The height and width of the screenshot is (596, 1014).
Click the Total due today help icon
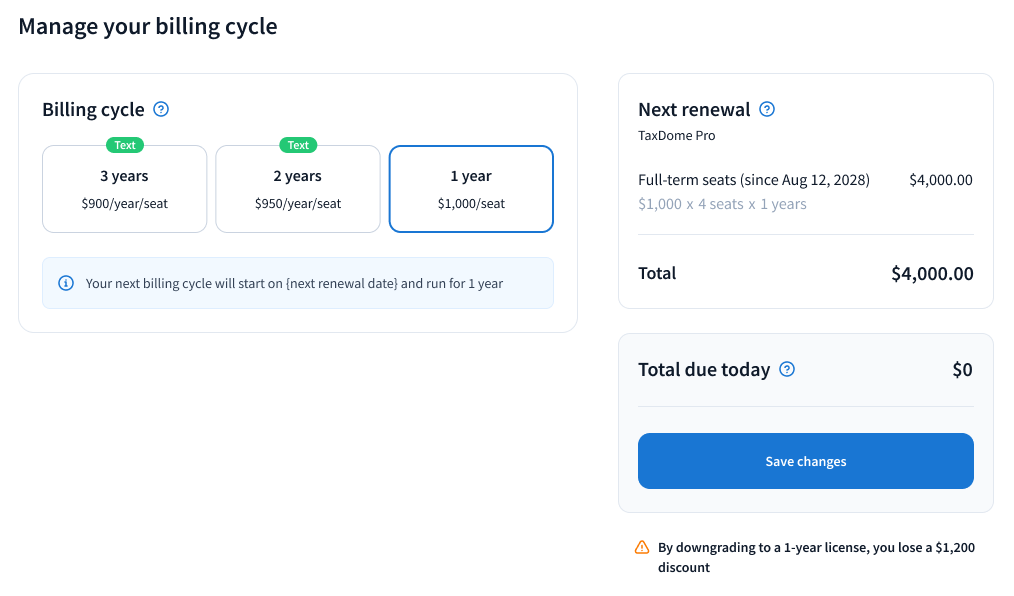coord(787,370)
